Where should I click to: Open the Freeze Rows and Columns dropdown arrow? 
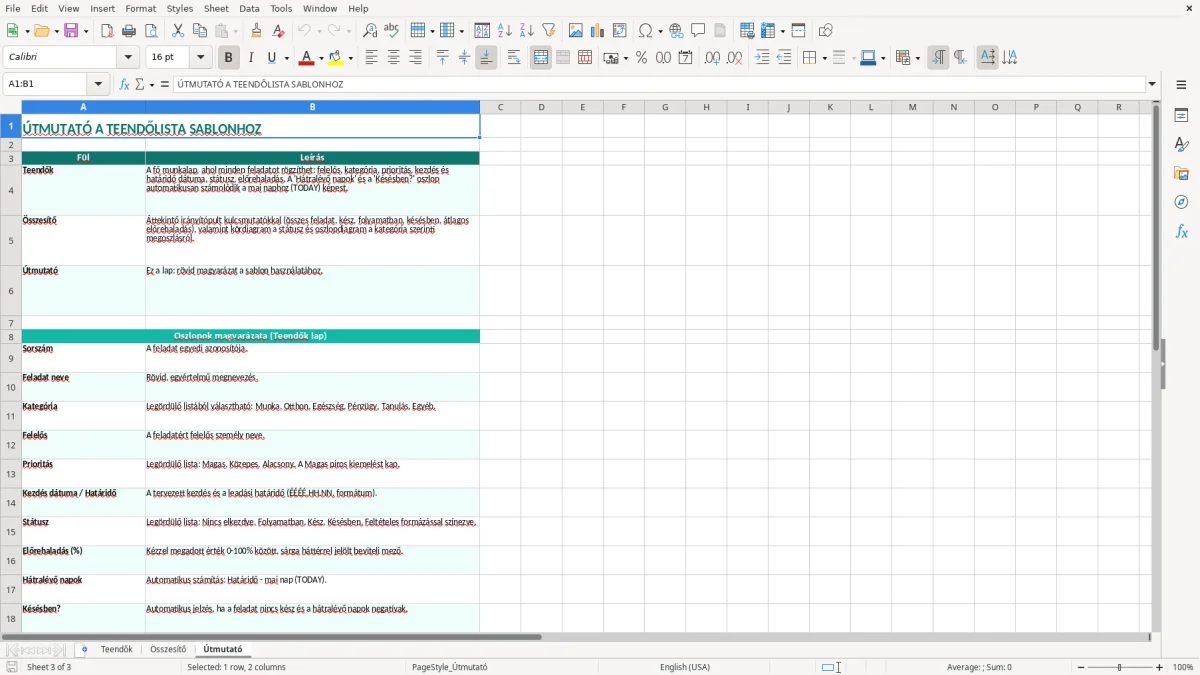[x=783, y=31]
